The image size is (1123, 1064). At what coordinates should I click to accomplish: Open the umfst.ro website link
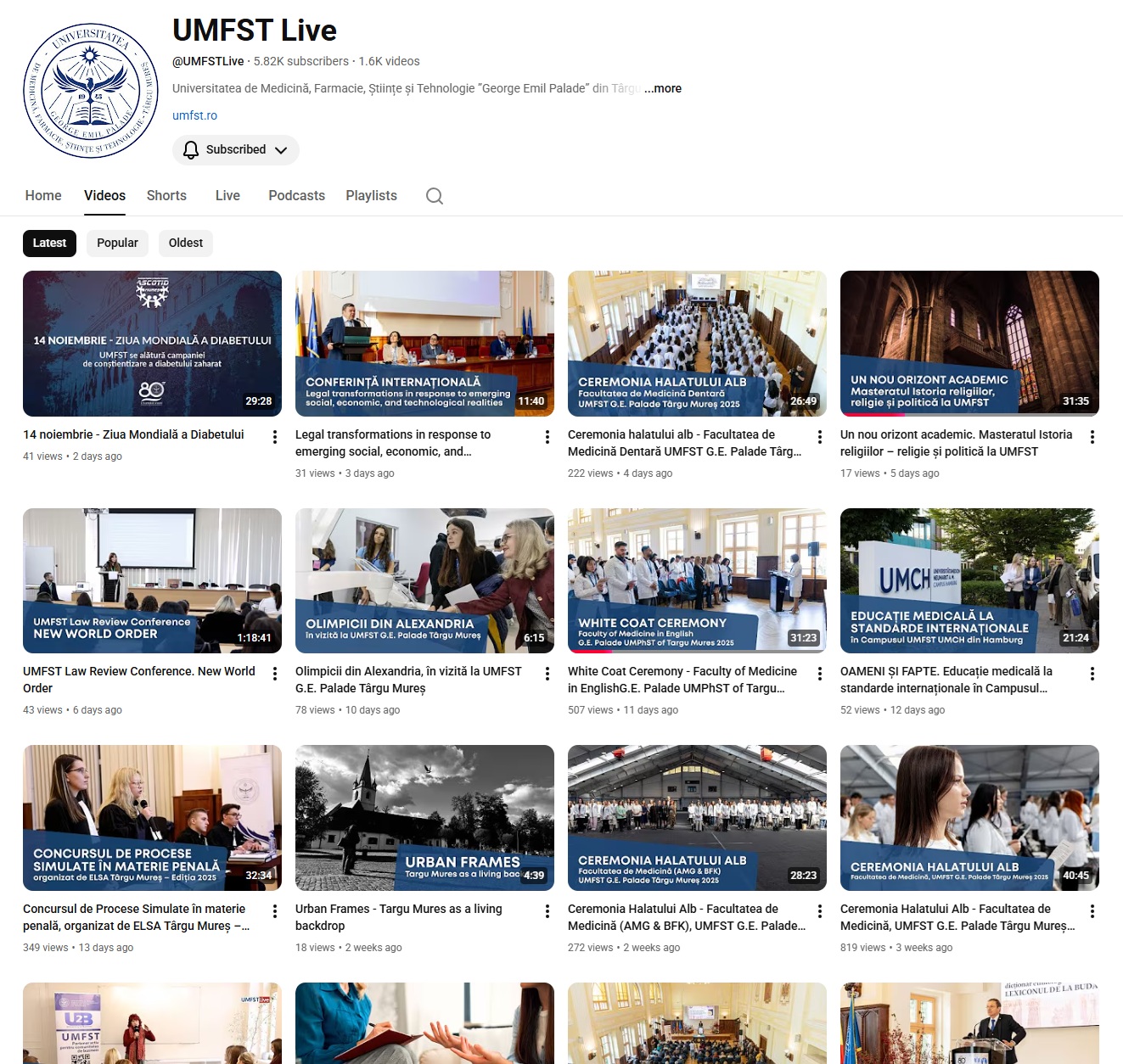point(194,115)
